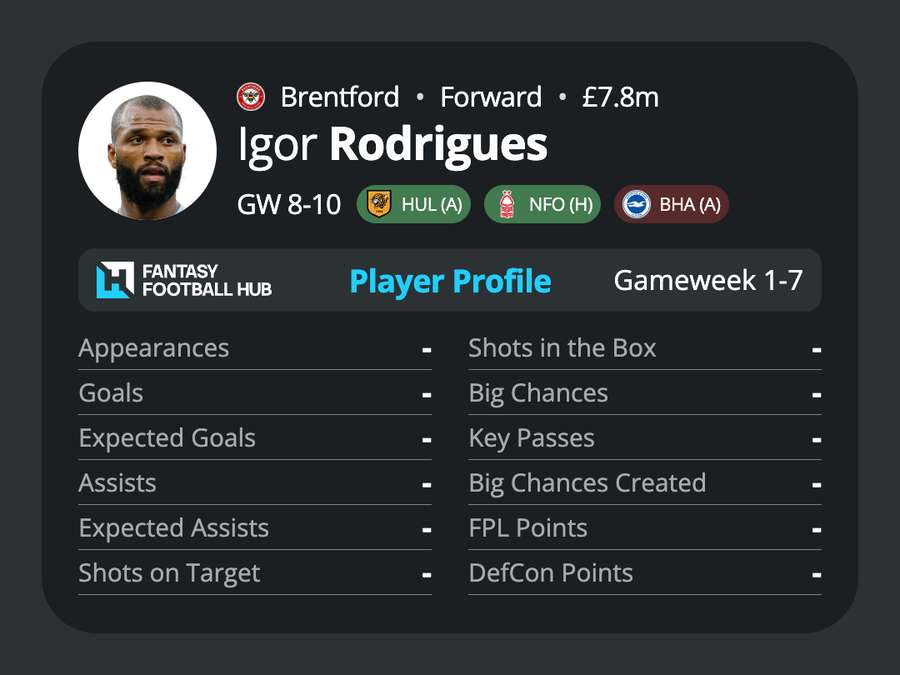Click the Igor Rodrigues player name

point(392,145)
